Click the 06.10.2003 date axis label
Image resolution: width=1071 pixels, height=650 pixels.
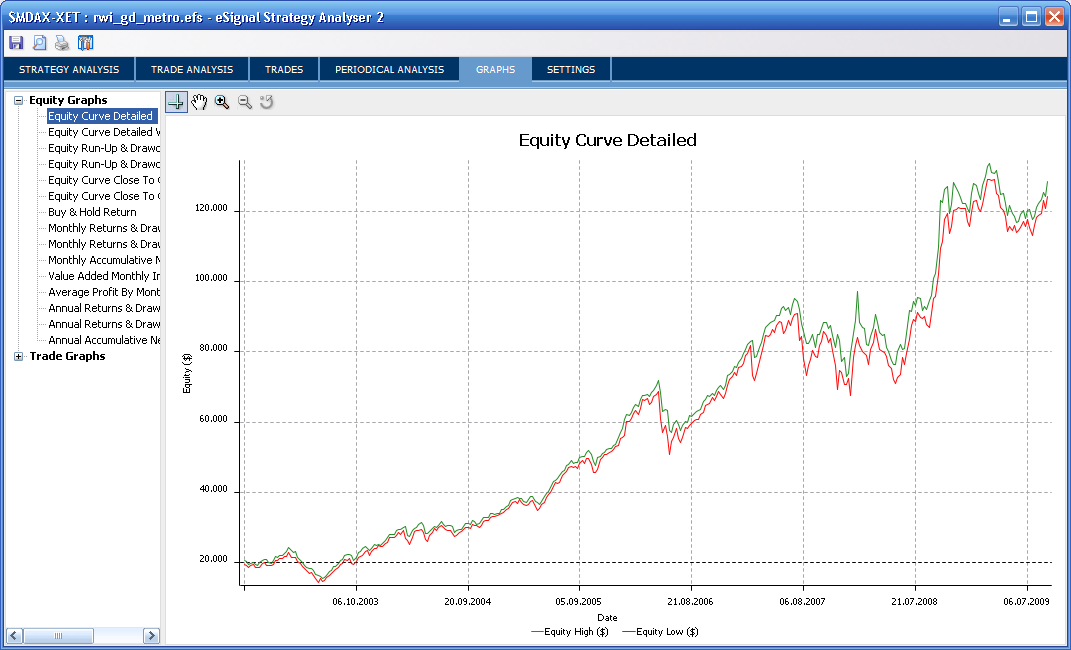tap(355, 602)
